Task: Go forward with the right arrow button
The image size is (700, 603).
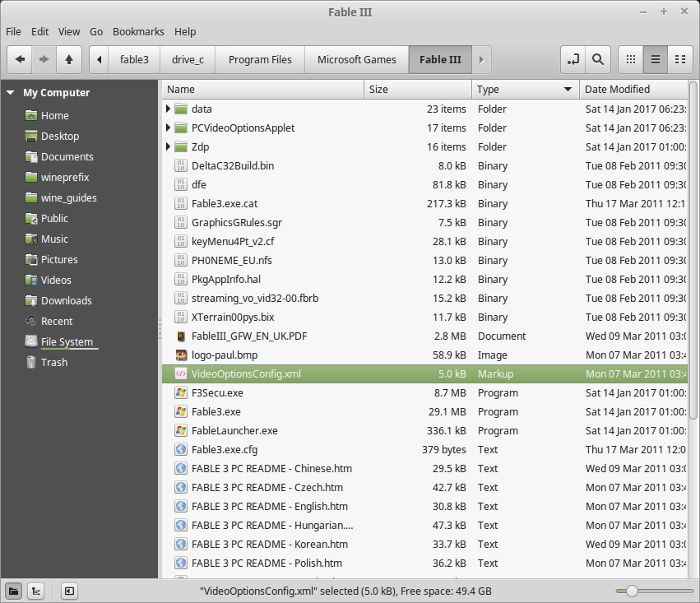Action: point(44,59)
